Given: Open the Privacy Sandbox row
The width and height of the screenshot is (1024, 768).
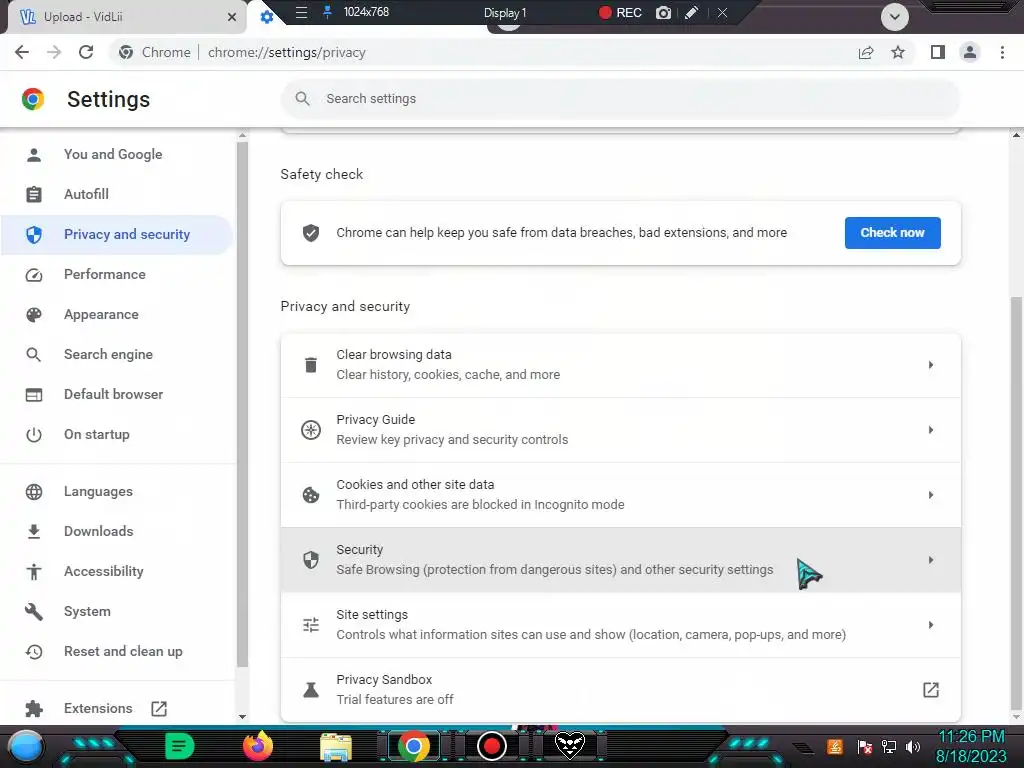Looking at the screenshot, I should (x=620, y=690).
